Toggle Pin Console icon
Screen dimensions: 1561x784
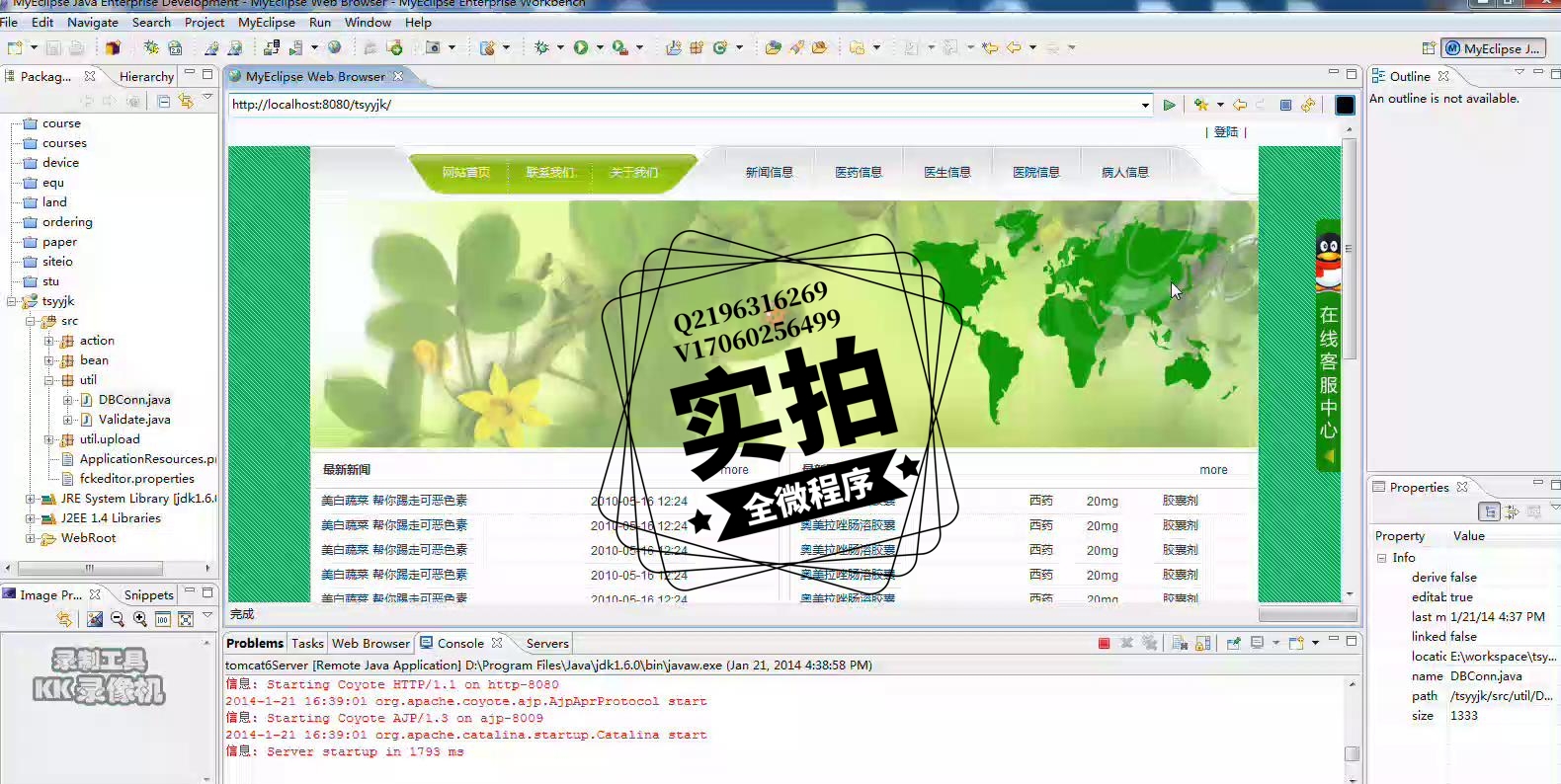1234,643
